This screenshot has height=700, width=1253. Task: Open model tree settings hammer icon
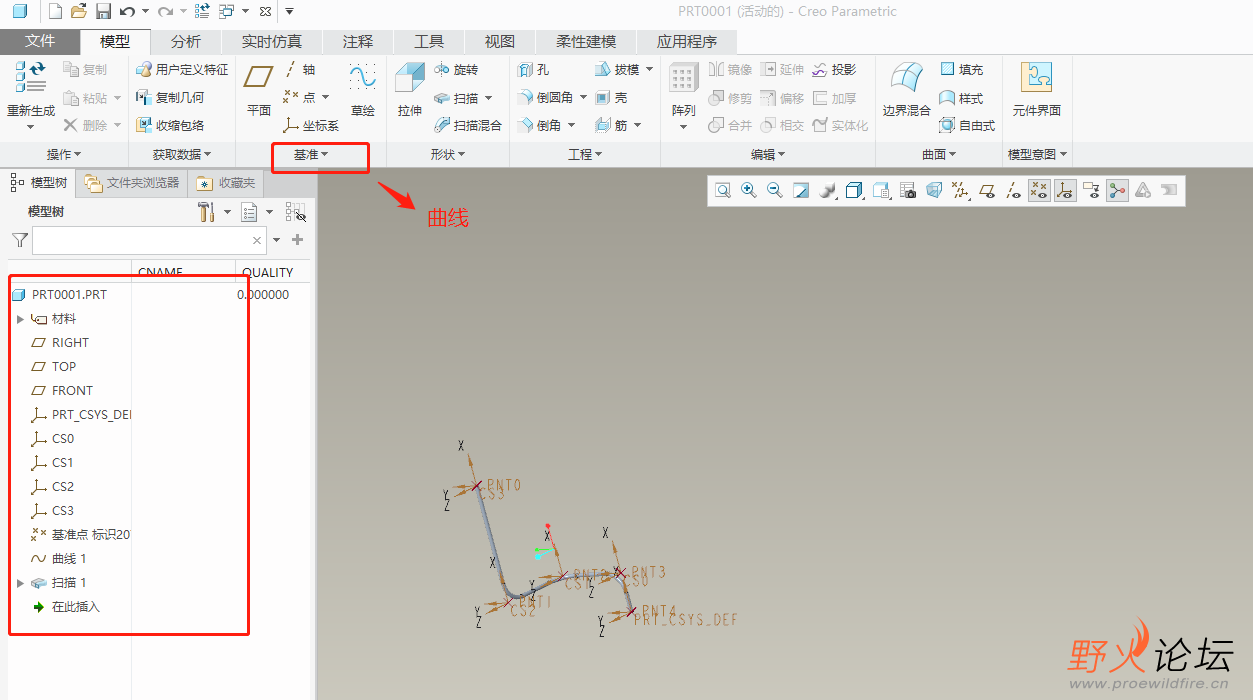point(207,212)
